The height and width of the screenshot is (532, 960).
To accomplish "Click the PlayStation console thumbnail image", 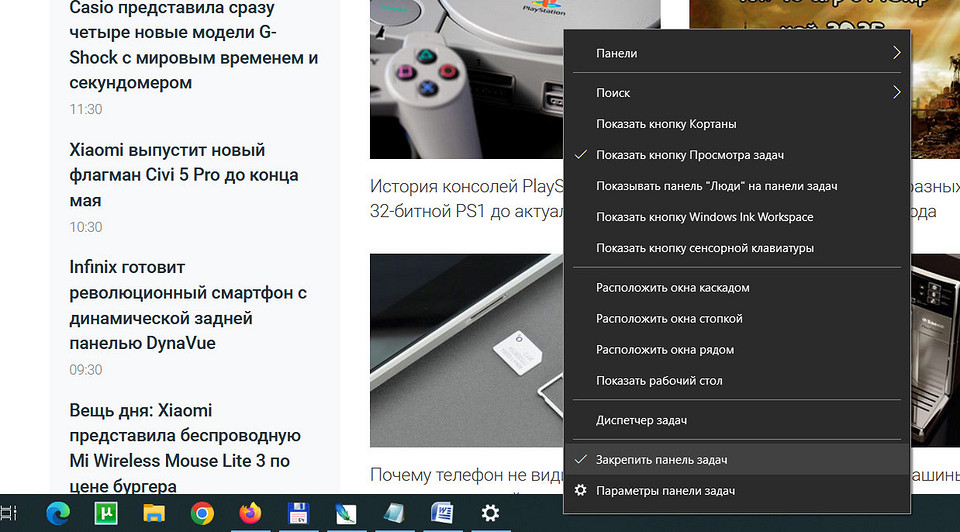I will point(467,79).
